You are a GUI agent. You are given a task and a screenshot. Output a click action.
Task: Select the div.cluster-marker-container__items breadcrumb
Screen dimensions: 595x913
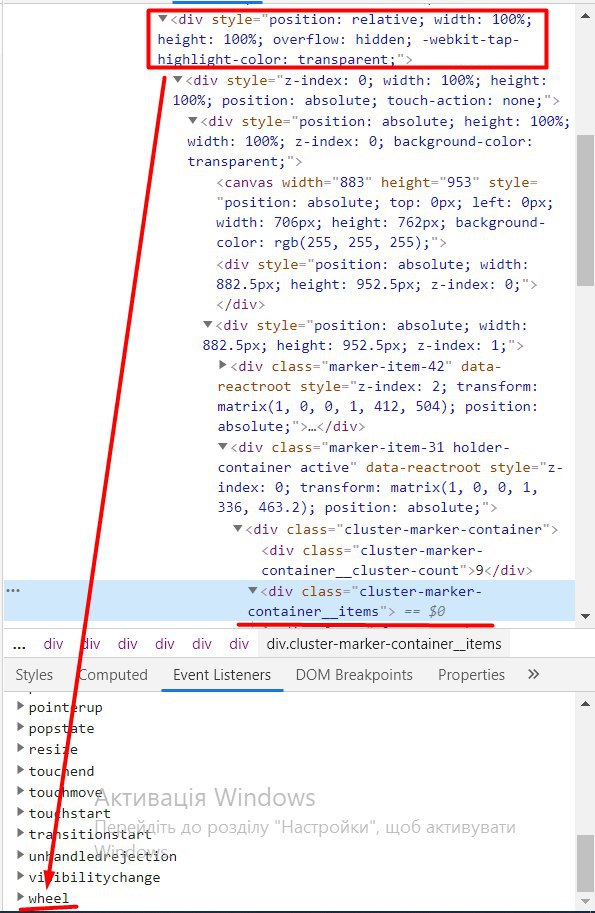tap(384, 644)
